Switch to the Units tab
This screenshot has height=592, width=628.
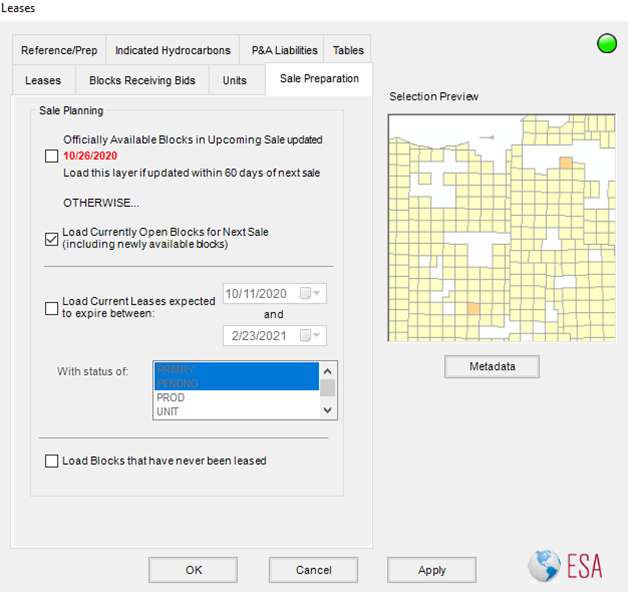click(x=234, y=80)
